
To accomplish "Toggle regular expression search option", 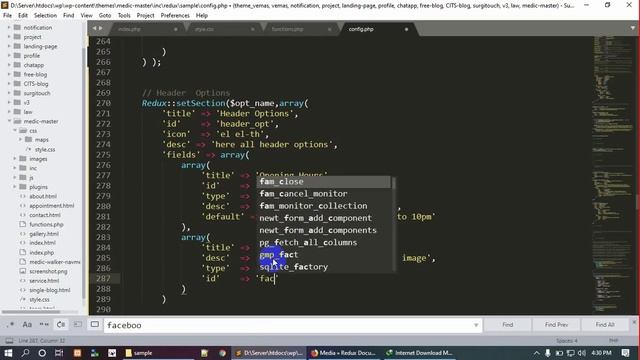I will pos(11,325).
